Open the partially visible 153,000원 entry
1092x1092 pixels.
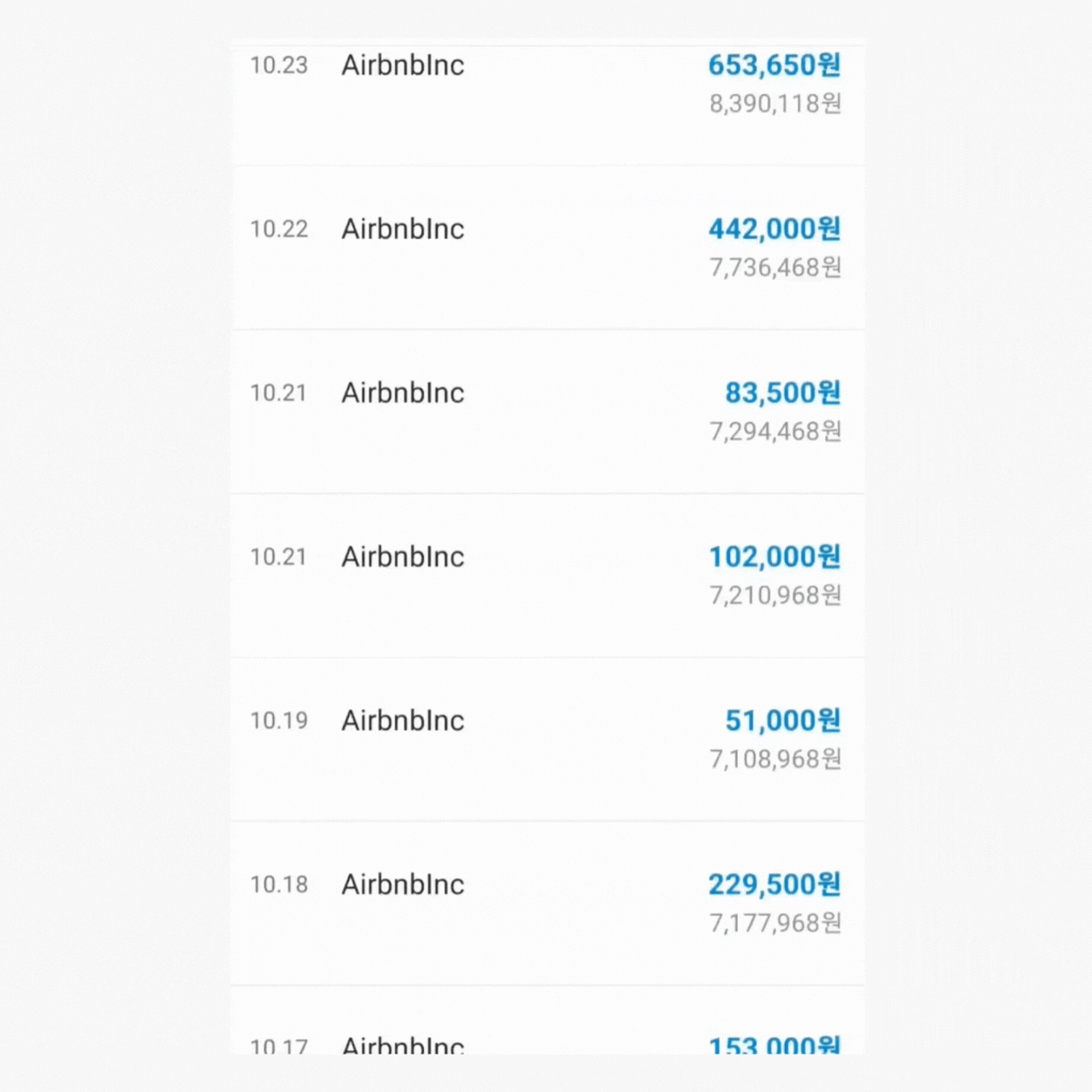click(x=774, y=1044)
